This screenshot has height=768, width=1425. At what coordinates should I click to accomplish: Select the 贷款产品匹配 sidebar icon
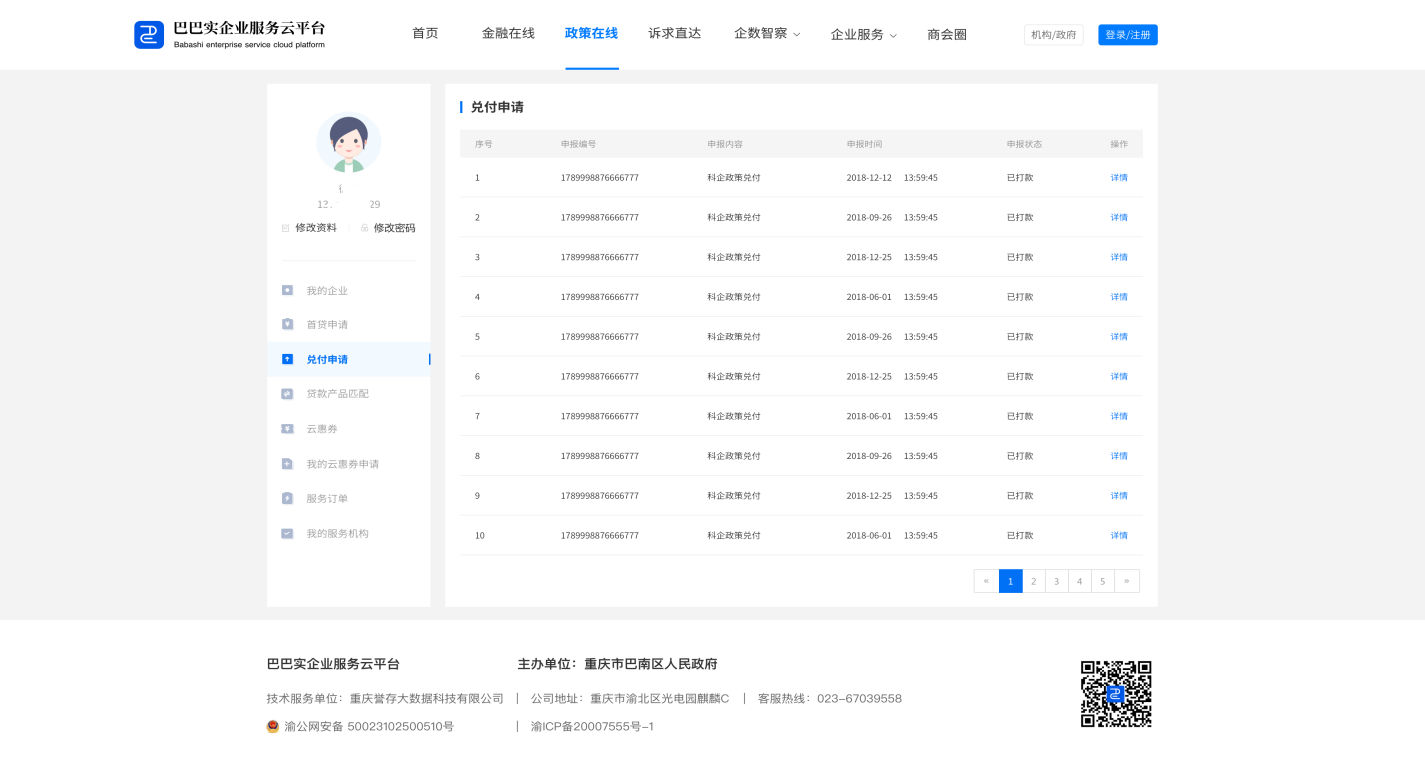coord(287,394)
